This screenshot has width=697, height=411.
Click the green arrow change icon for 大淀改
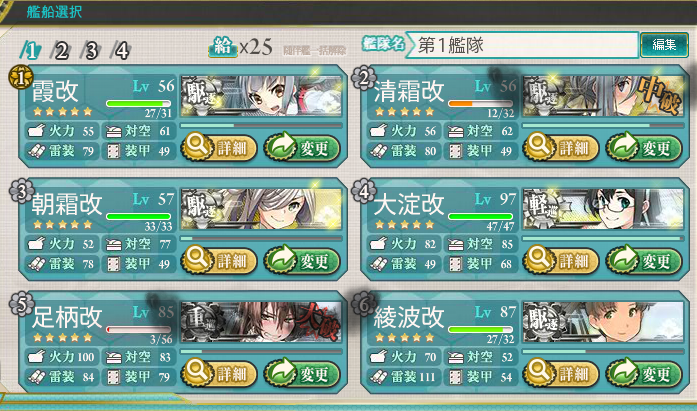tap(623, 259)
